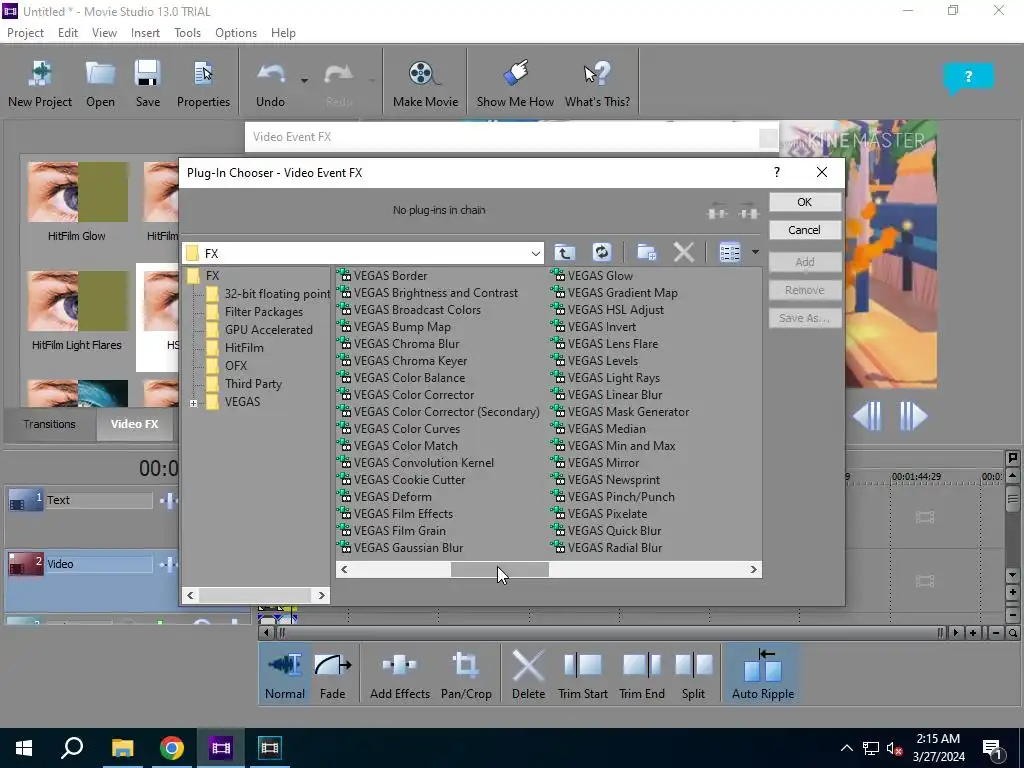
Task: Click the Trim Start tool
Action: [583, 674]
